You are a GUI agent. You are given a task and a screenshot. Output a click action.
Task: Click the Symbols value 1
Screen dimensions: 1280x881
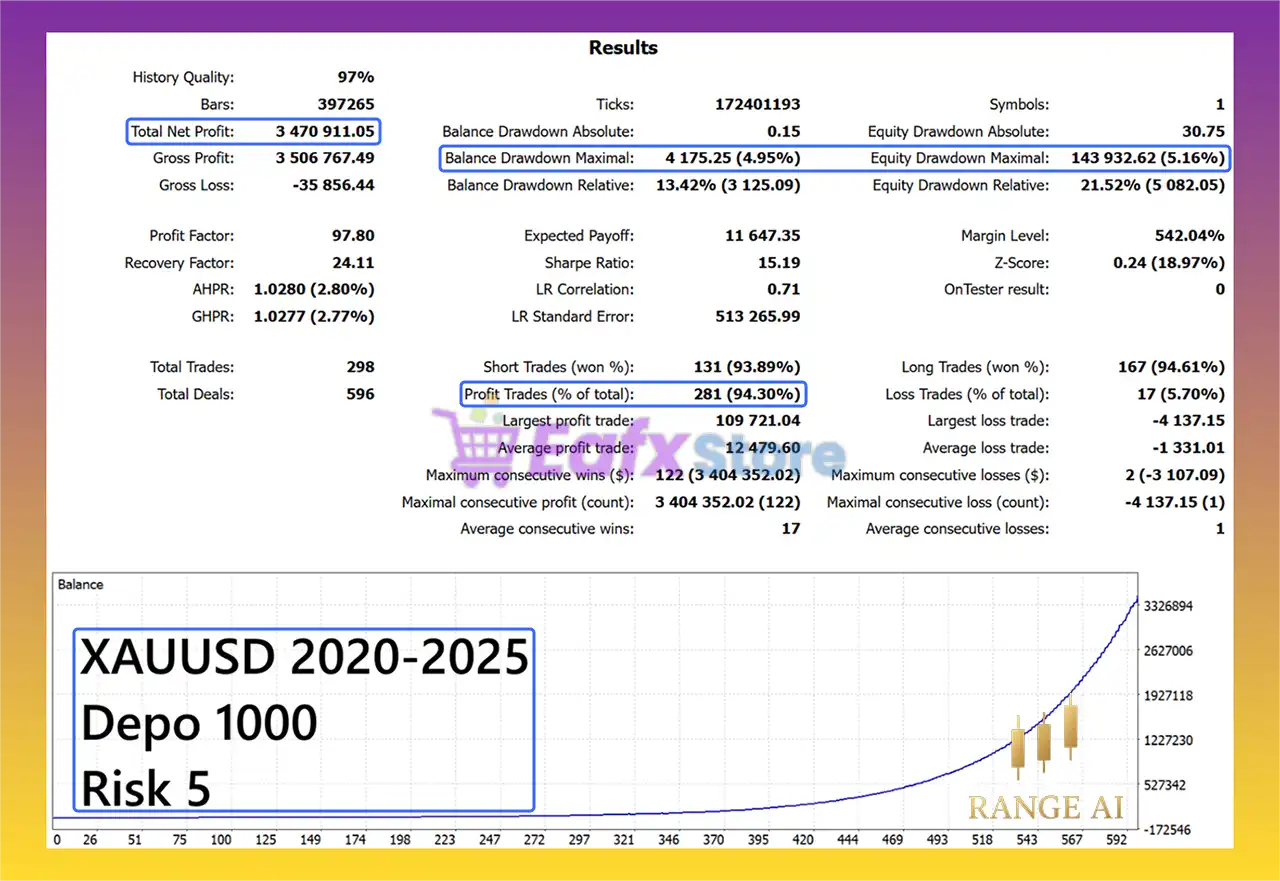click(1220, 104)
